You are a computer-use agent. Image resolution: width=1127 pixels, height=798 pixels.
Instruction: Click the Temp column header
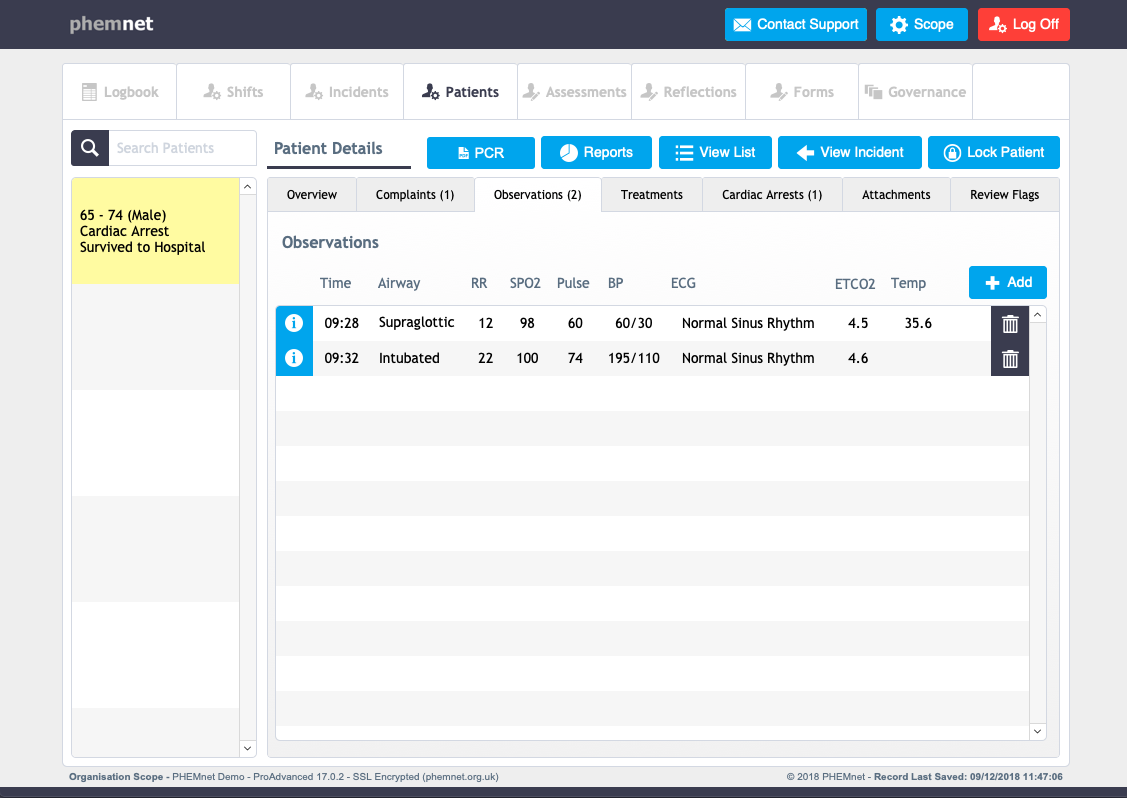[x=908, y=283]
